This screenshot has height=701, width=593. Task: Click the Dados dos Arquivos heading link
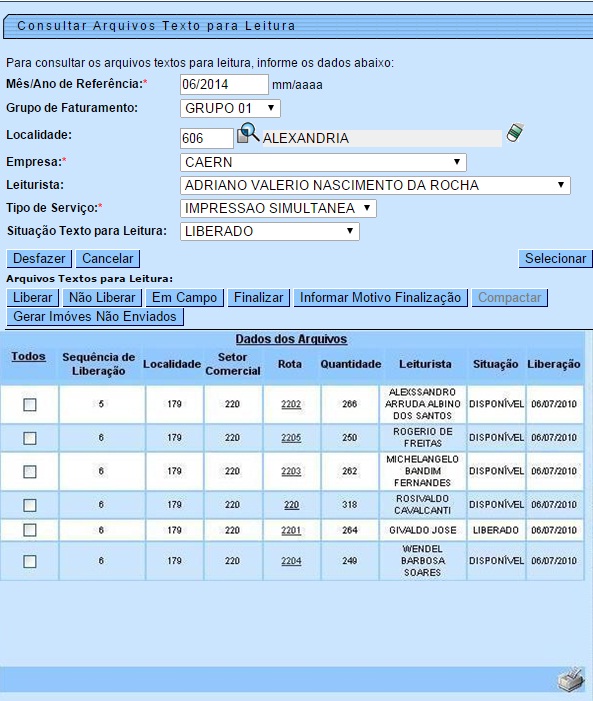pyautogui.click(x=291, y=339)
